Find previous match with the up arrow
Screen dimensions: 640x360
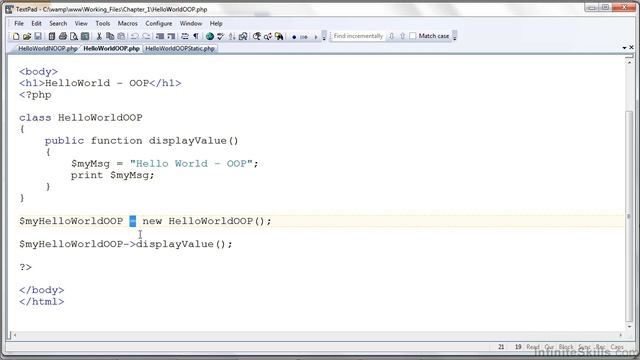[x=402, y=36]
